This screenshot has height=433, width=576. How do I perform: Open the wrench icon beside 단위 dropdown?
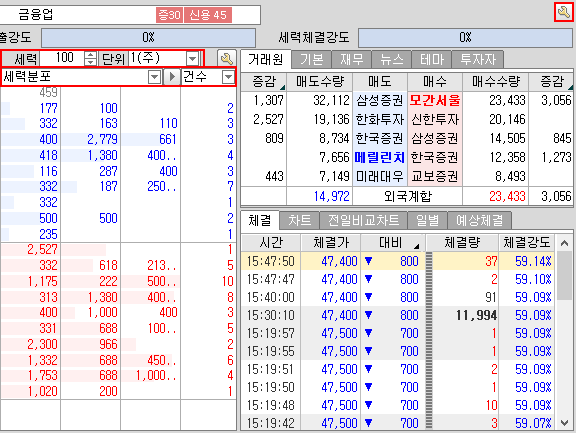pyautogui.click(x=227, y=58)
